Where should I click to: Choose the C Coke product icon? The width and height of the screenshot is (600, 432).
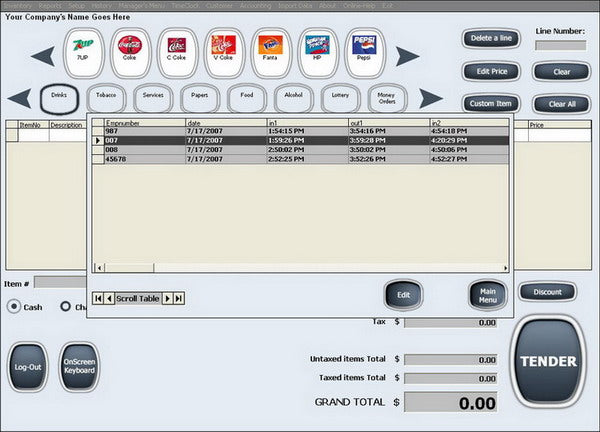point(177,53)
